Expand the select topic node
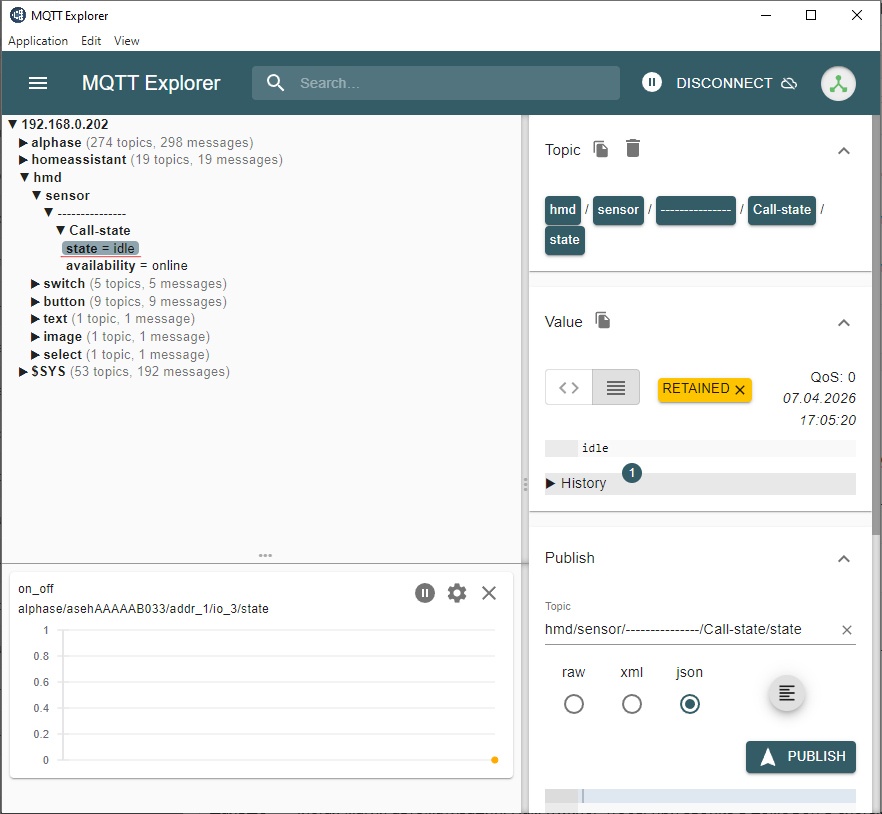Screen dimensions: 882x814 (35, 355)
